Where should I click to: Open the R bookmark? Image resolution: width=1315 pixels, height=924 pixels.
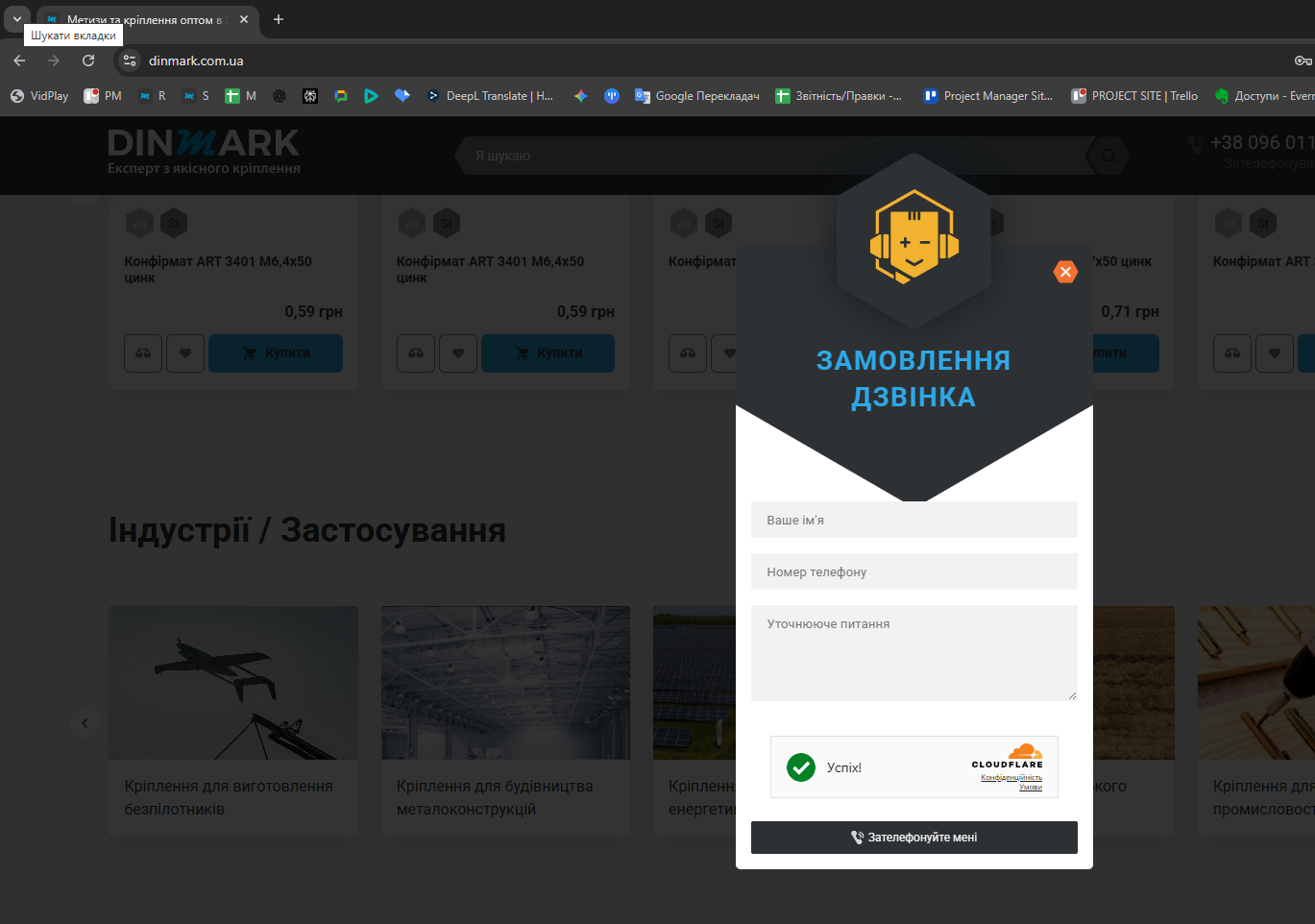[153, 96]
